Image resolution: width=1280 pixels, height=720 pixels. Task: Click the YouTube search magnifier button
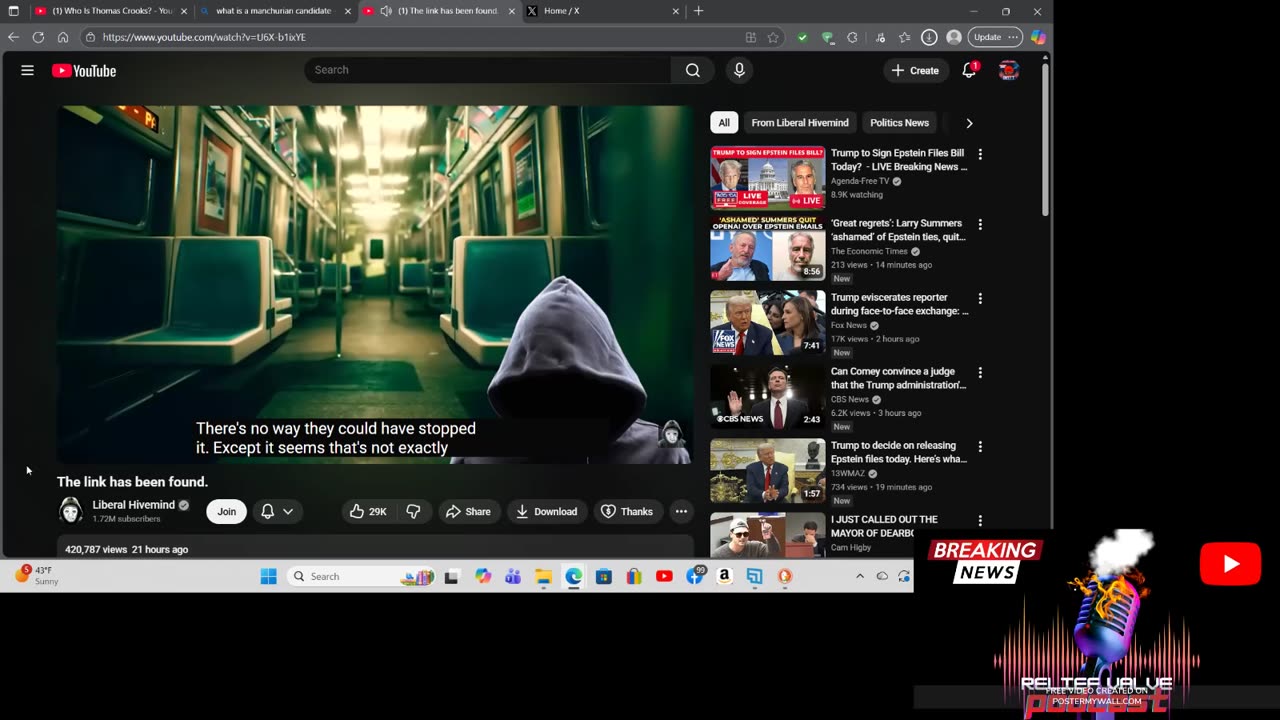pyautogui.click(x=692, y=70)
